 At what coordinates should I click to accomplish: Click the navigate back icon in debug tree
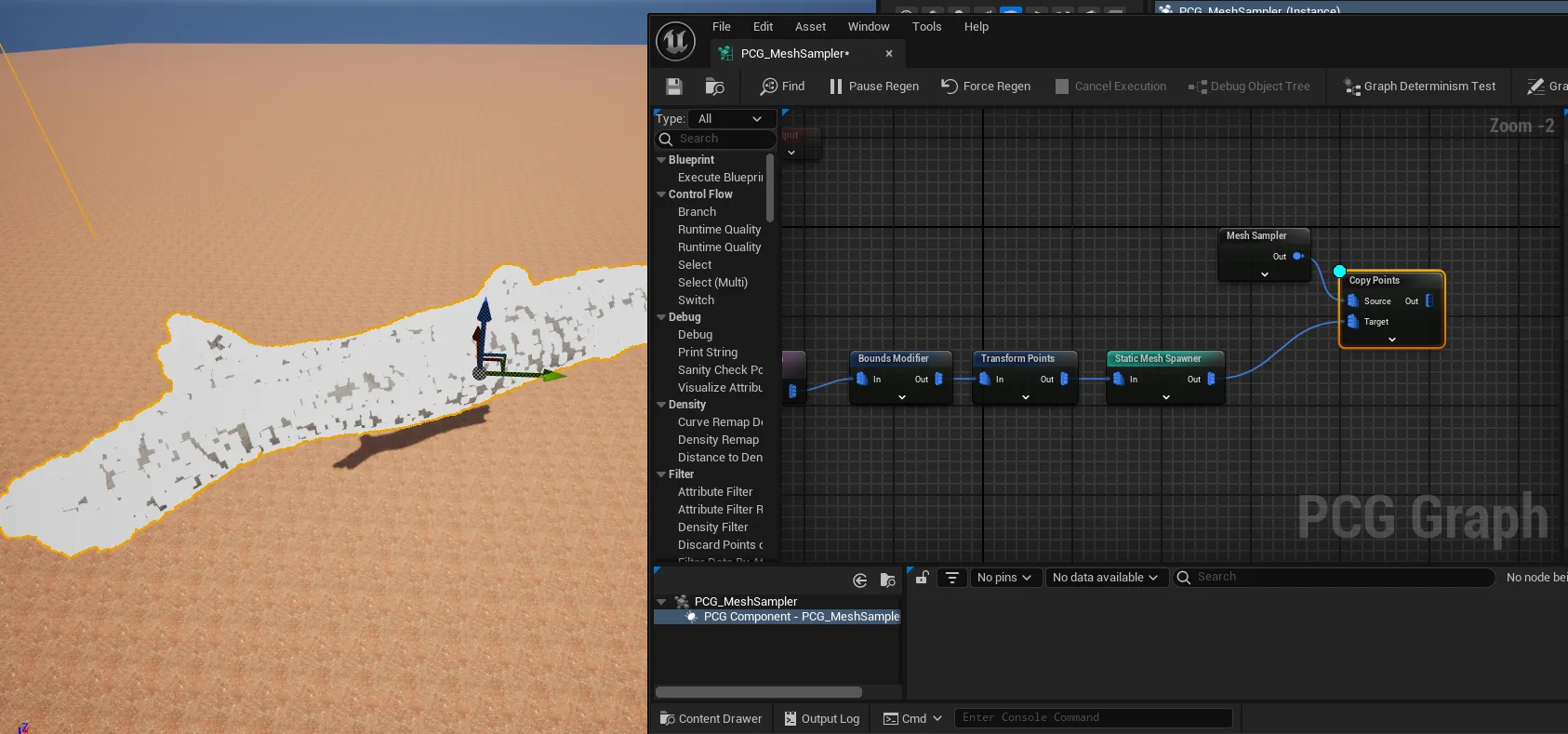pyautogui.click(x=860, y=581)
